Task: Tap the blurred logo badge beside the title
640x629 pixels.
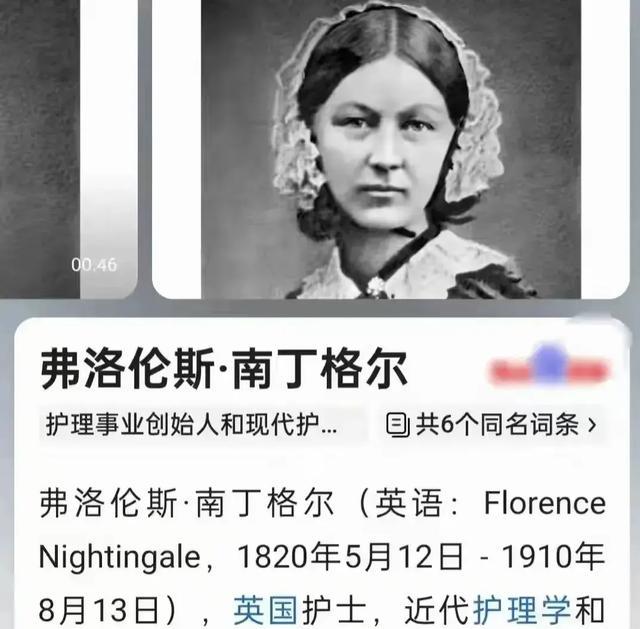Action: point(549,366)
